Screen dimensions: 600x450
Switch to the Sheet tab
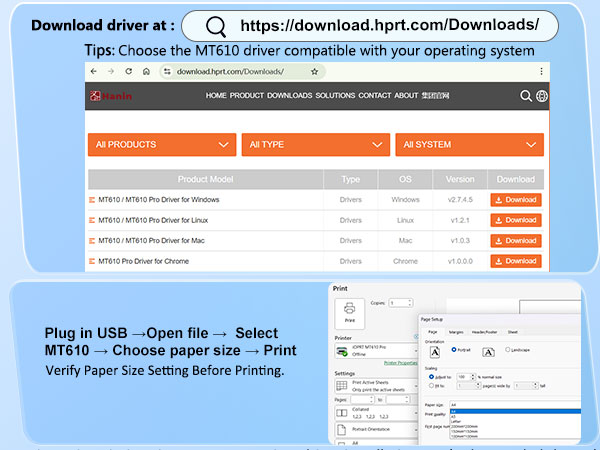pos(512,332)
